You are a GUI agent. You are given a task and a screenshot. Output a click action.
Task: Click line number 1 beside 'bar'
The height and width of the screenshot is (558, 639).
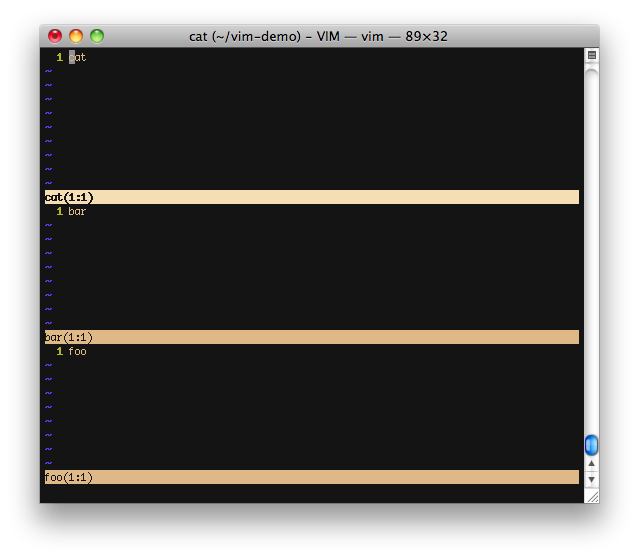pos(59,211)
